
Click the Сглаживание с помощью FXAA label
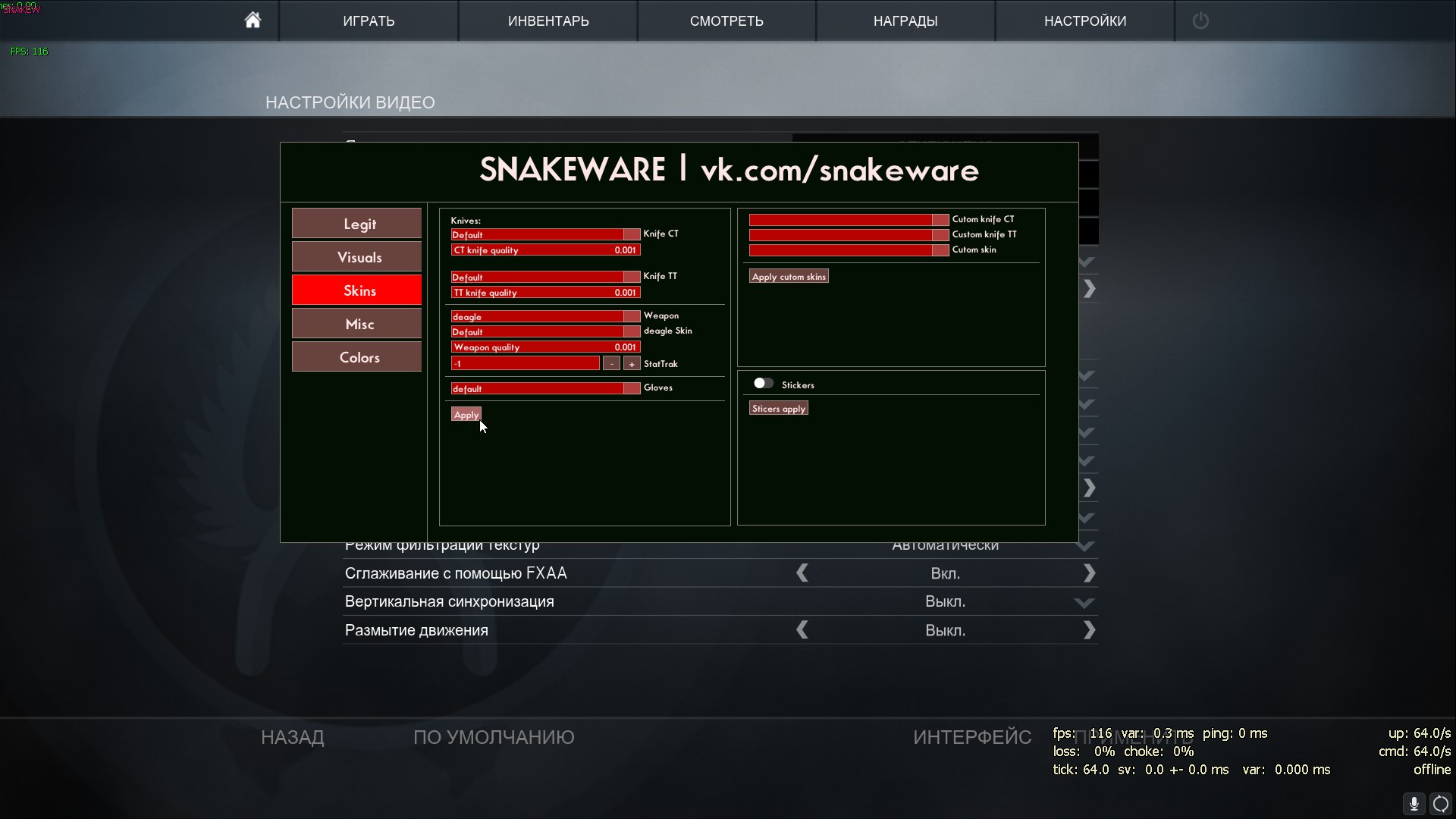[456, 573]
